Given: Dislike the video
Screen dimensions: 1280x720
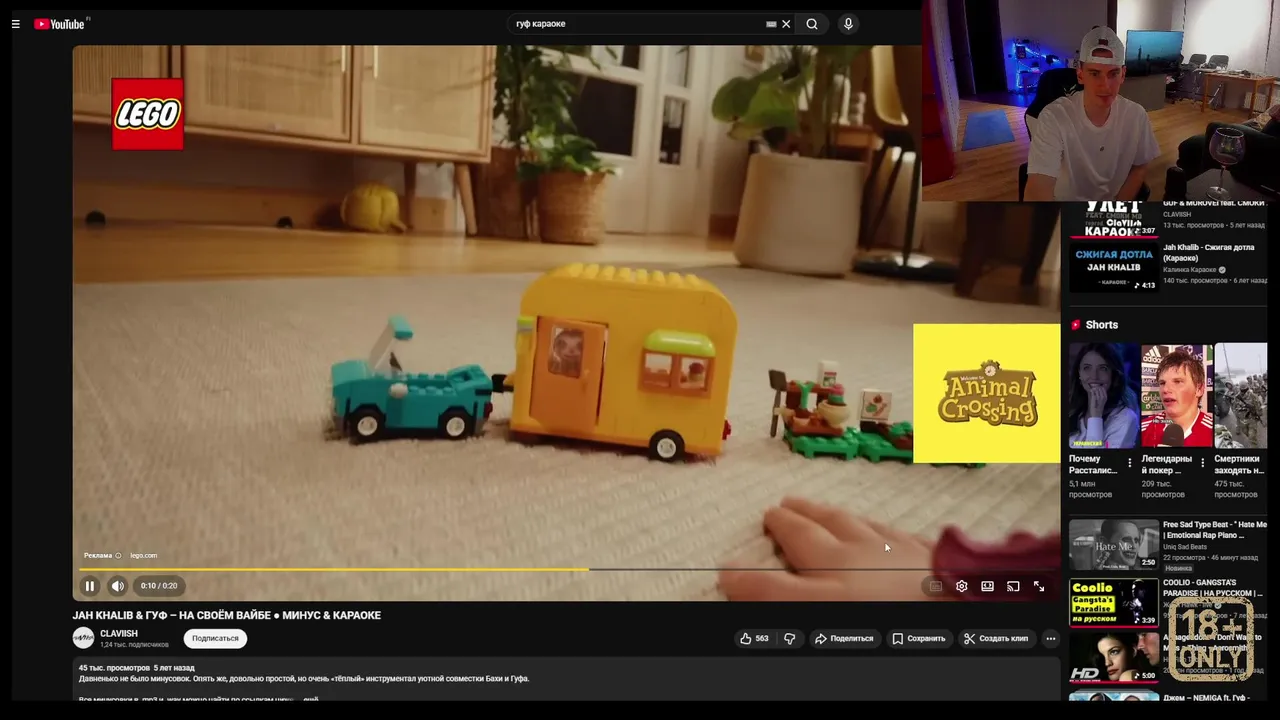Looking at the screenshot, I should click(x=789, y=638).
